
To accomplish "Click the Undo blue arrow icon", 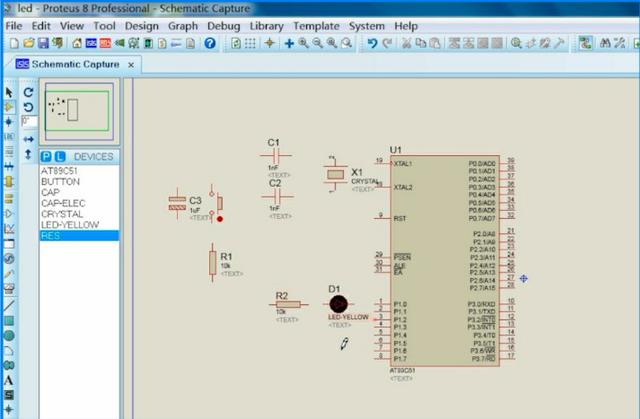I will pos(372,43).
